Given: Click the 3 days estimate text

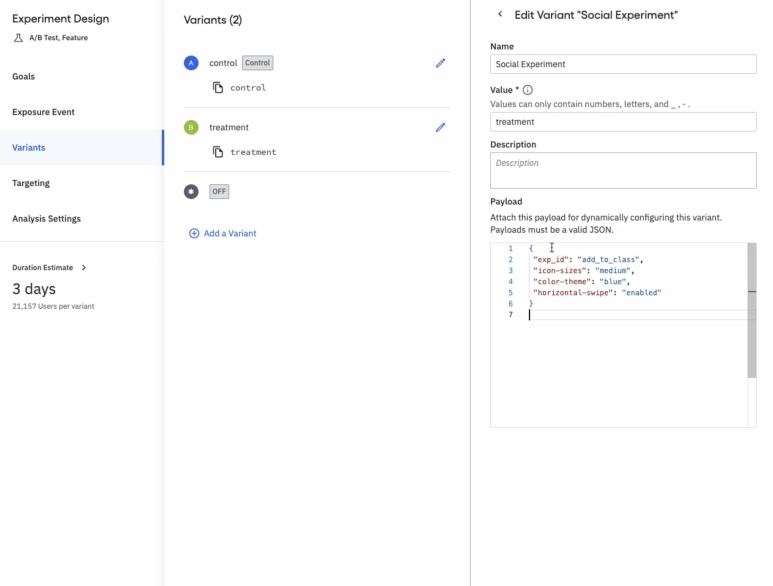Looking at the screenshot, I should click(34, 289).
